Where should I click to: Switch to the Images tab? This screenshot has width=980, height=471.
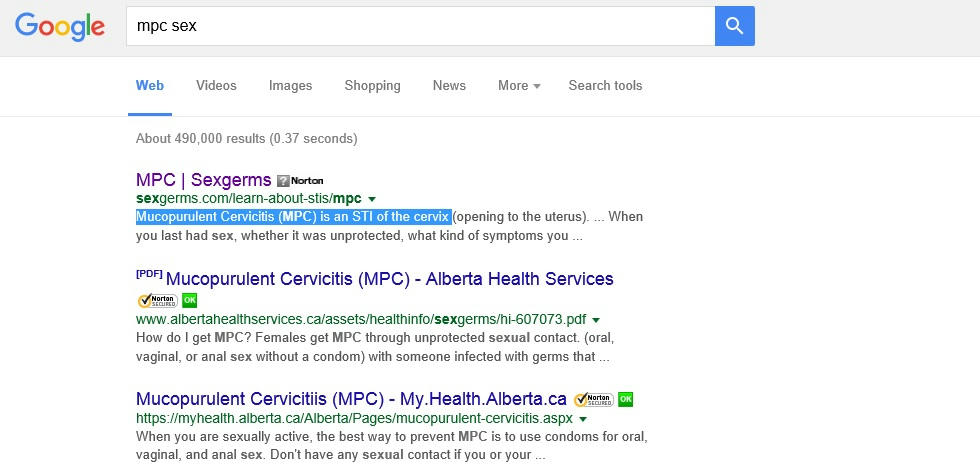(291, 86)
